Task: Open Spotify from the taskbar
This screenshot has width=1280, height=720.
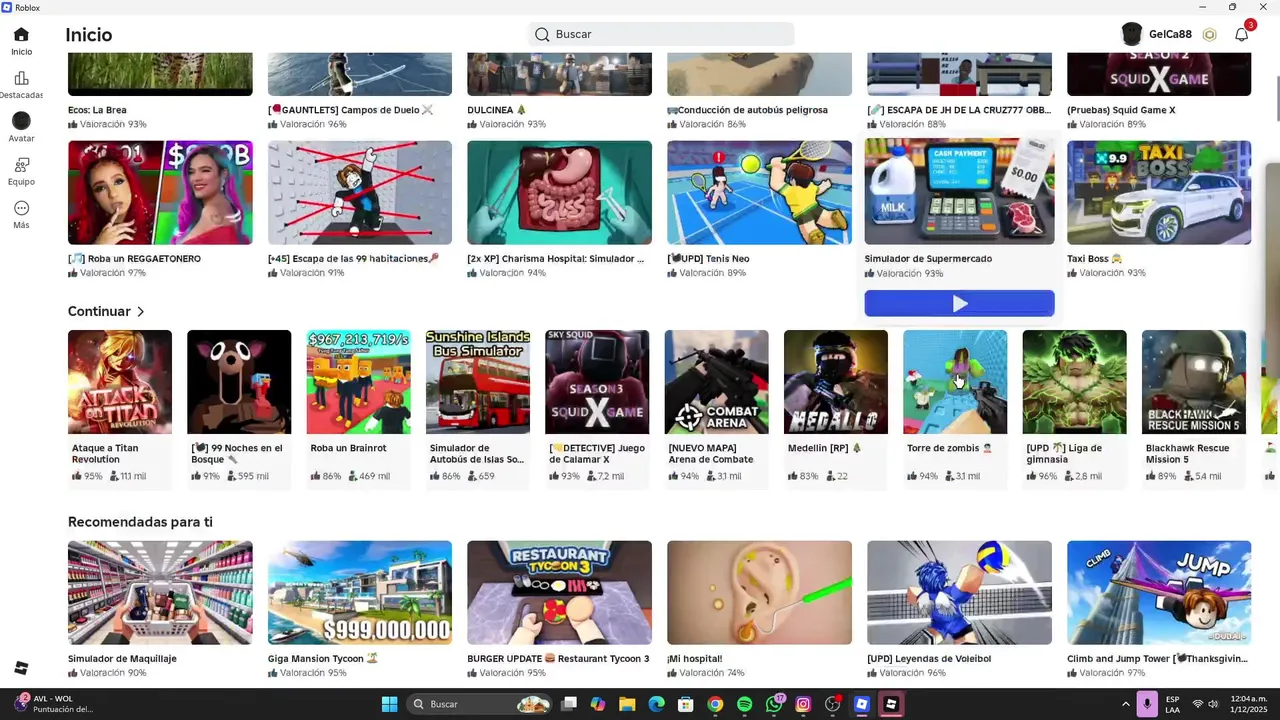Action: [x=744, y=704]
